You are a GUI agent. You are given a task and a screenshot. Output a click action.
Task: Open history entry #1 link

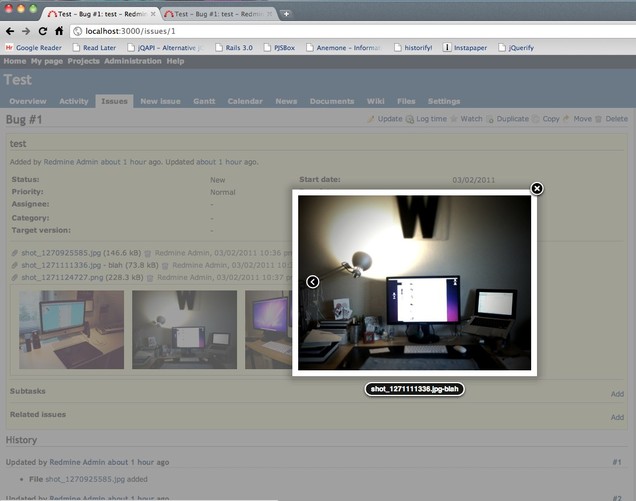[617, 462]
